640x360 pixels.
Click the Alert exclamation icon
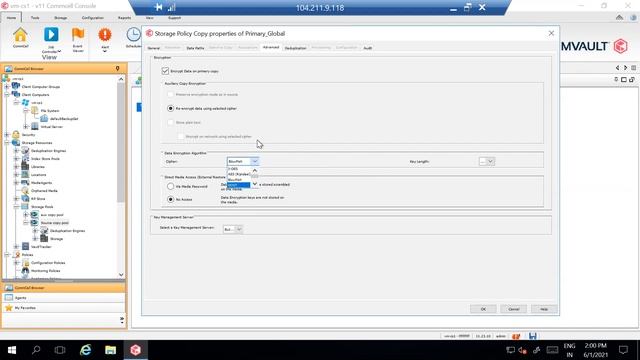click(105, 35)
